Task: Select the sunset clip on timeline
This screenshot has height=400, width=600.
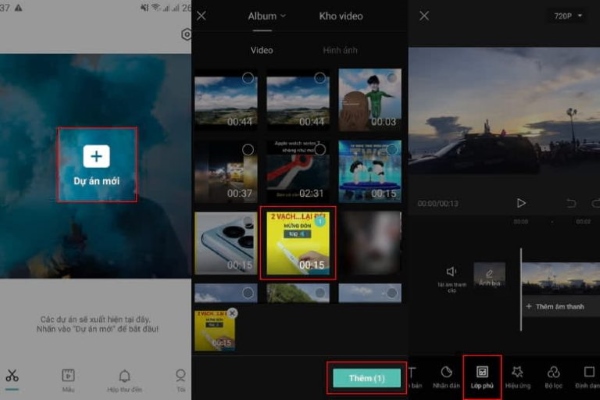Action: [x=561, y=278]
